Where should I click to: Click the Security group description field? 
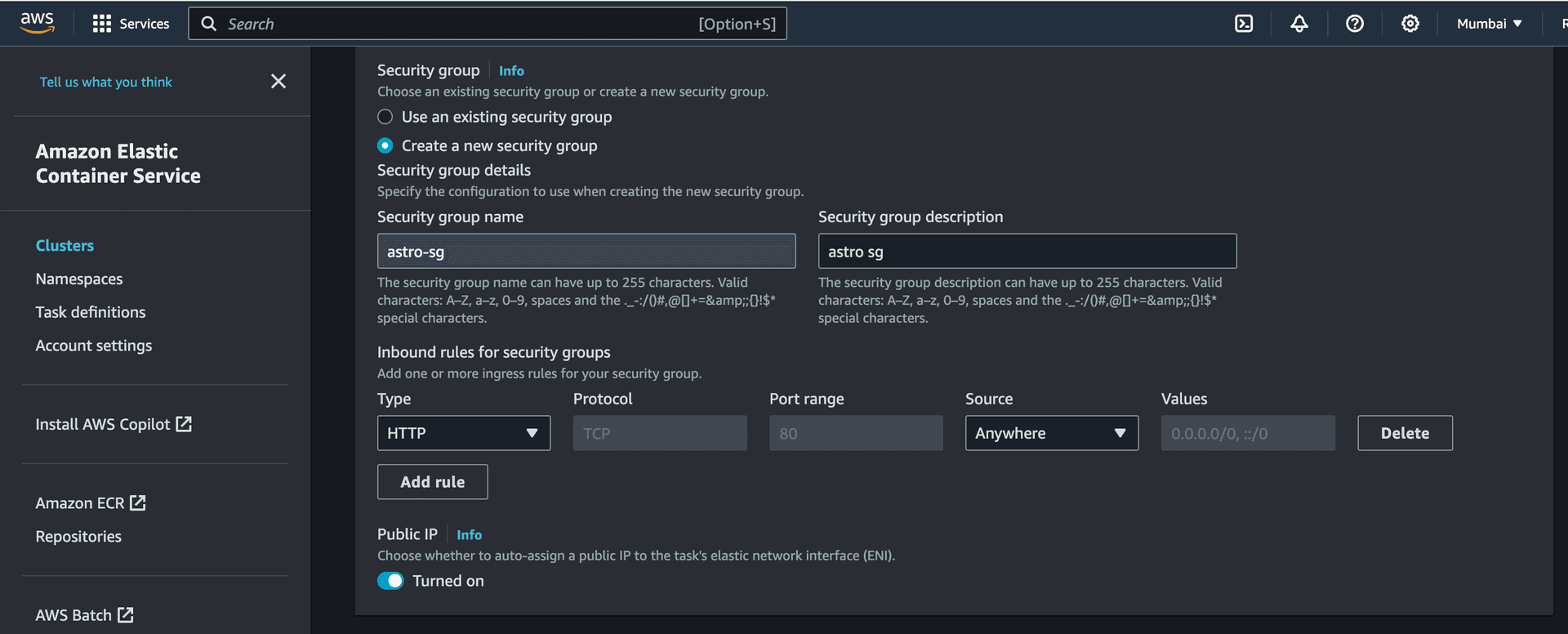click(1027, 252)
